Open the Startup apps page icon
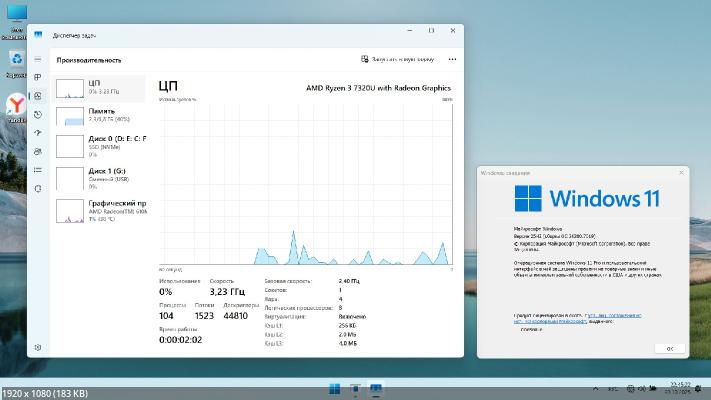 point(38,133)
